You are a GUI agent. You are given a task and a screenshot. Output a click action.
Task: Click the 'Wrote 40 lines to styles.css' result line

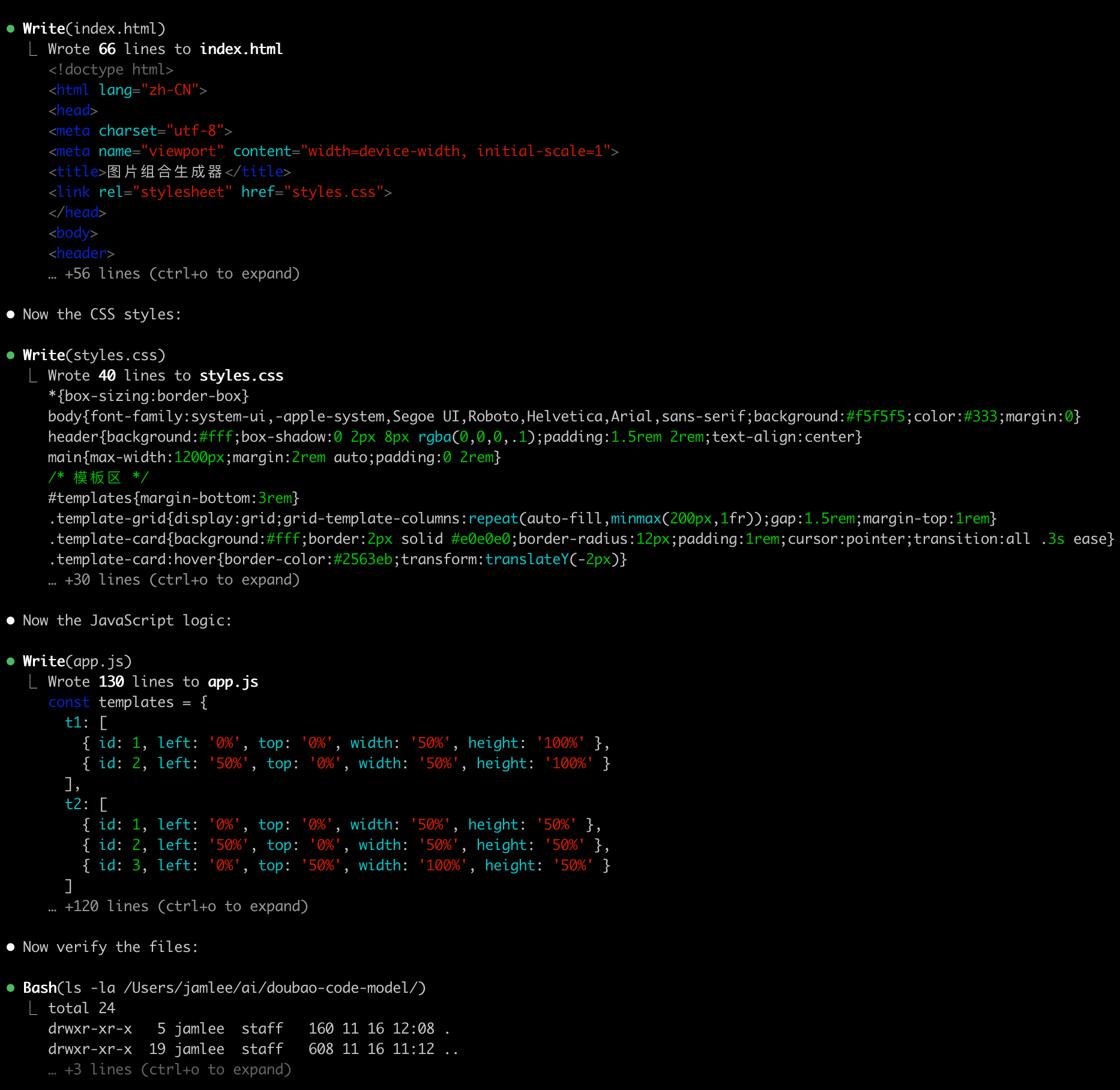(x=166, y=376)
